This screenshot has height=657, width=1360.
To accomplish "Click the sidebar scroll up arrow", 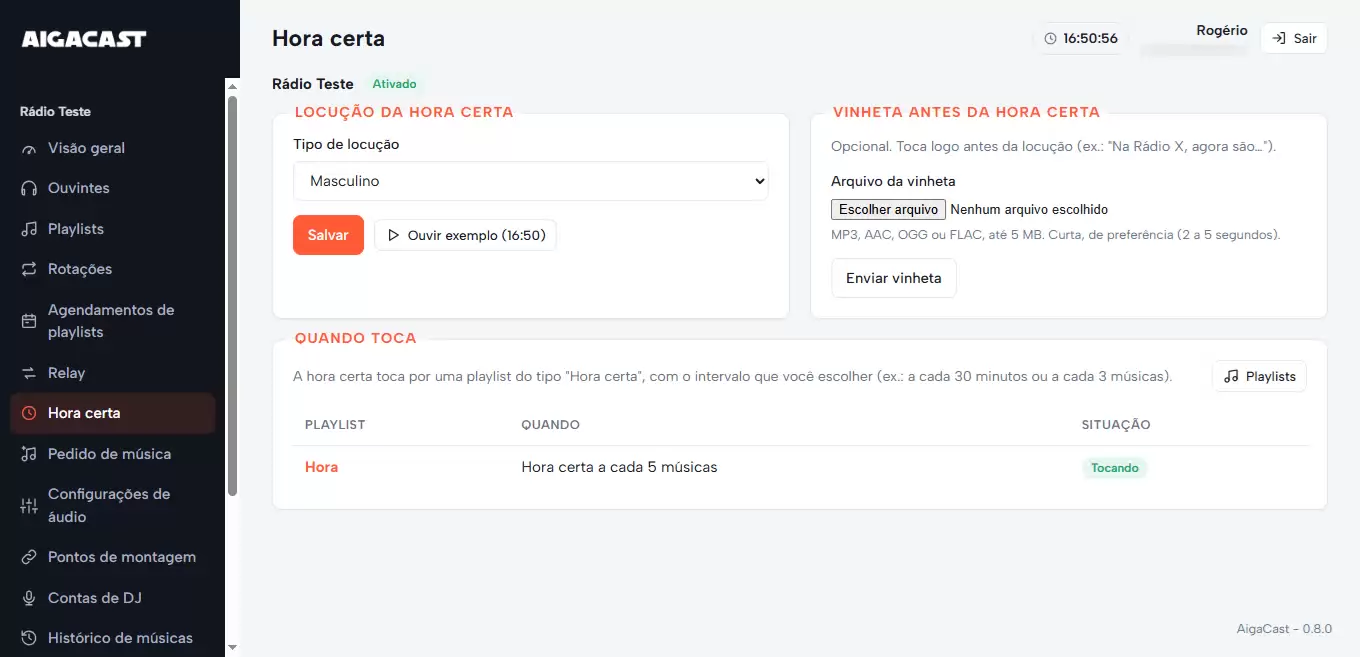I will [x=233, y=85].
